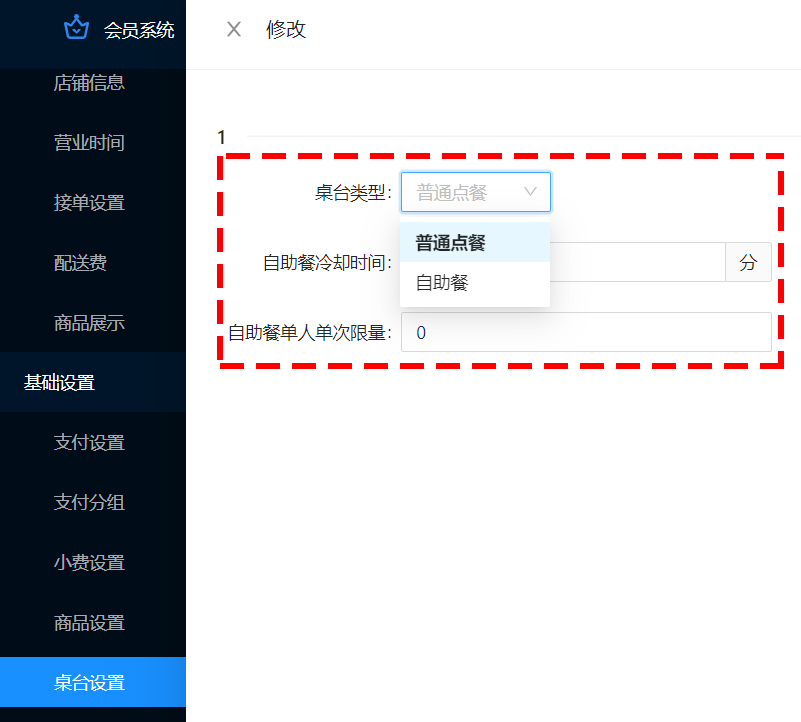Click the crown logo icon
The height and width of the screenshot is (722, 801).
(x=77, y=28)
